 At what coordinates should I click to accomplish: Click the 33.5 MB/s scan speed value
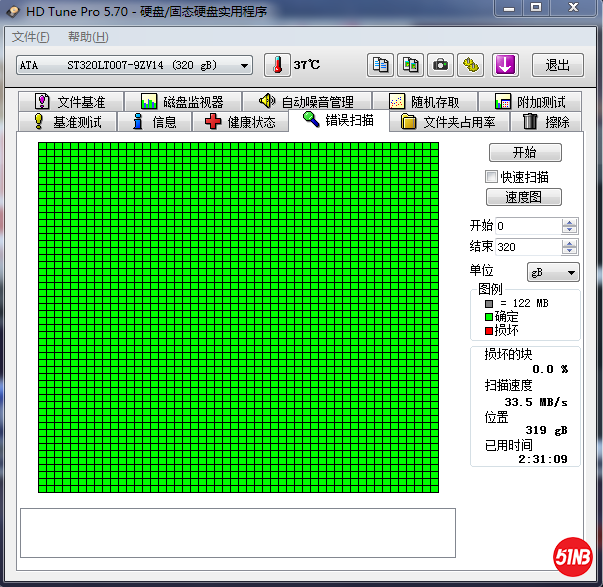pos(536,402)
